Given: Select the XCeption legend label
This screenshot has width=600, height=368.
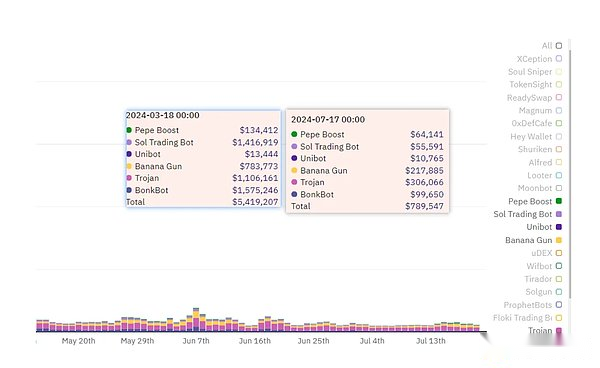Looking at the screenshot, I should 534,59.
